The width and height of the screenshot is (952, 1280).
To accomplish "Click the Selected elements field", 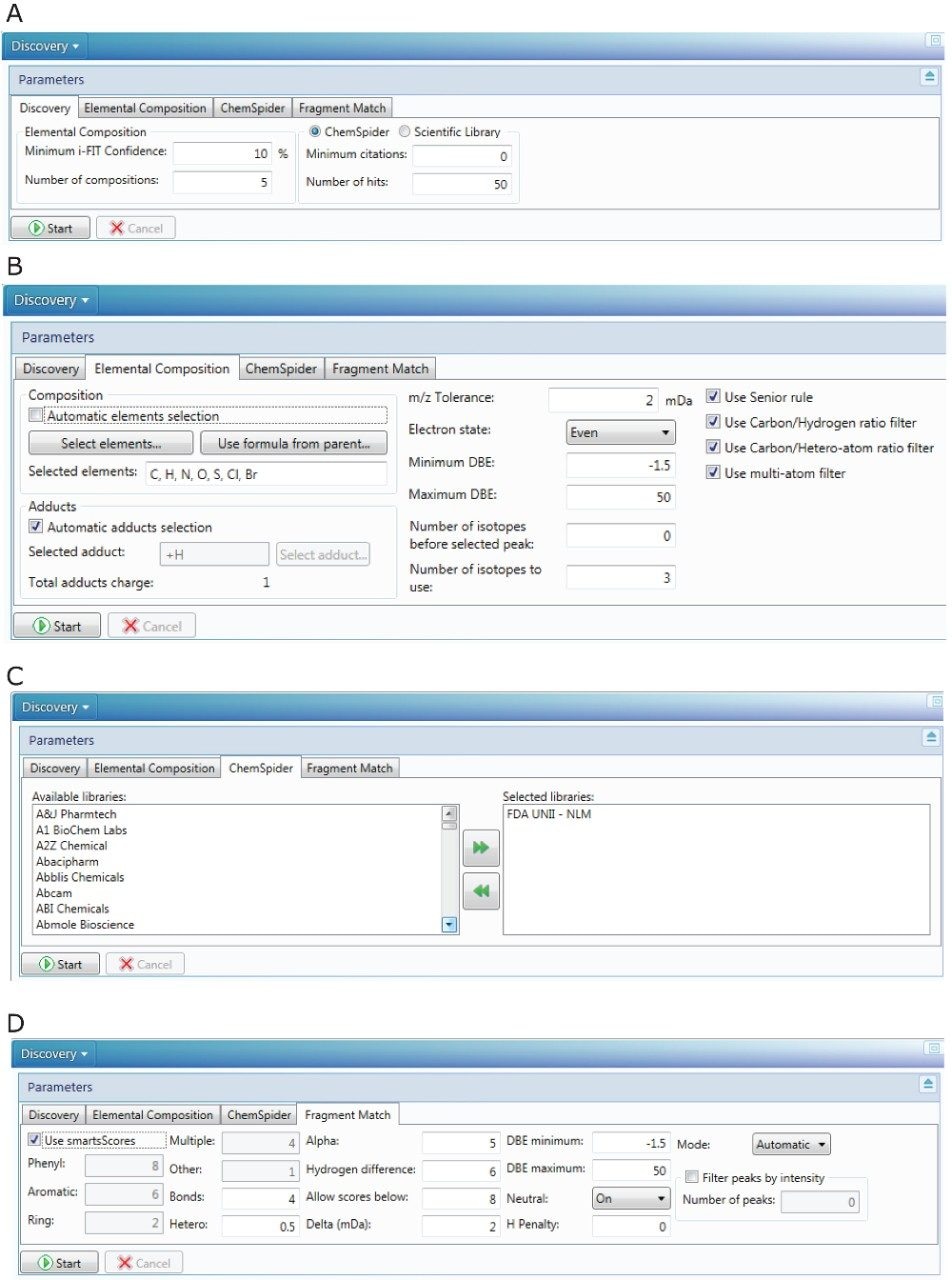I will pyautogui.click(x=266, y=474).
